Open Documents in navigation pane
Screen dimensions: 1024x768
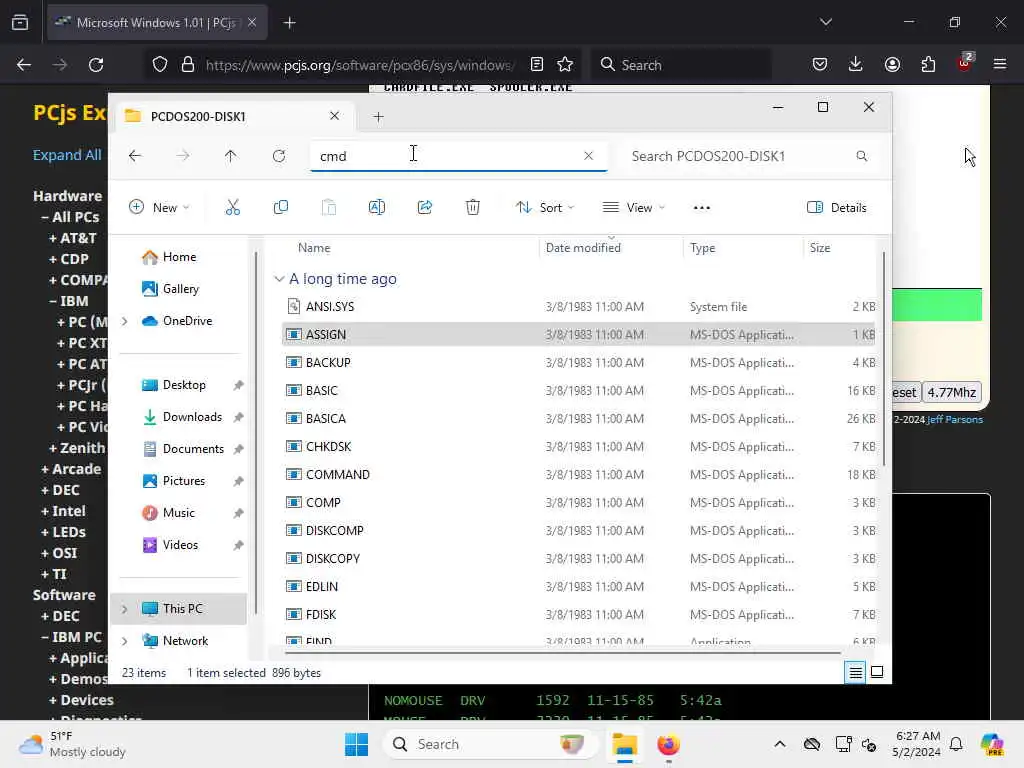183,449
